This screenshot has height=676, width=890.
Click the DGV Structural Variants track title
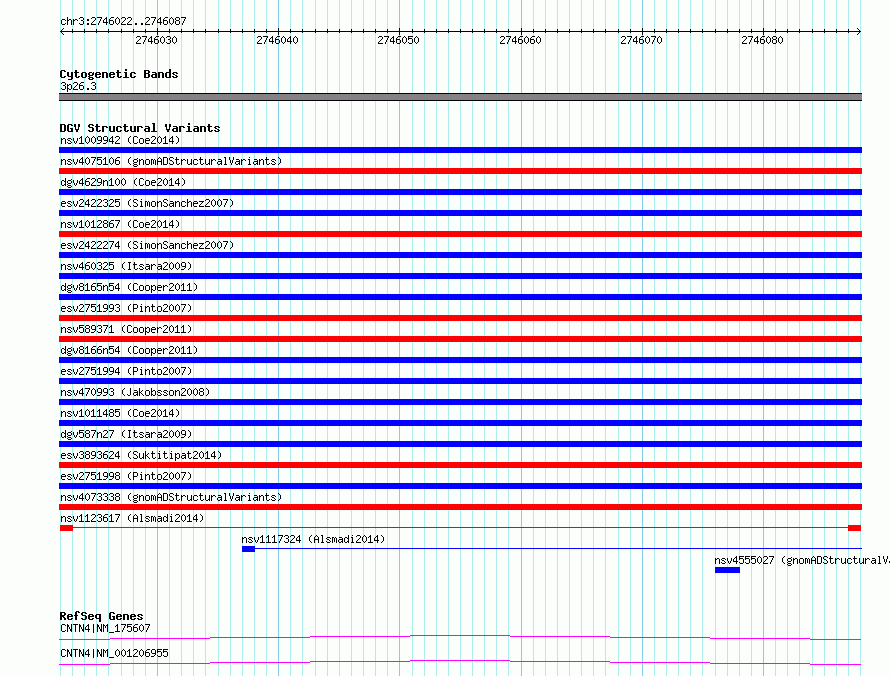[x=140, y=128]
